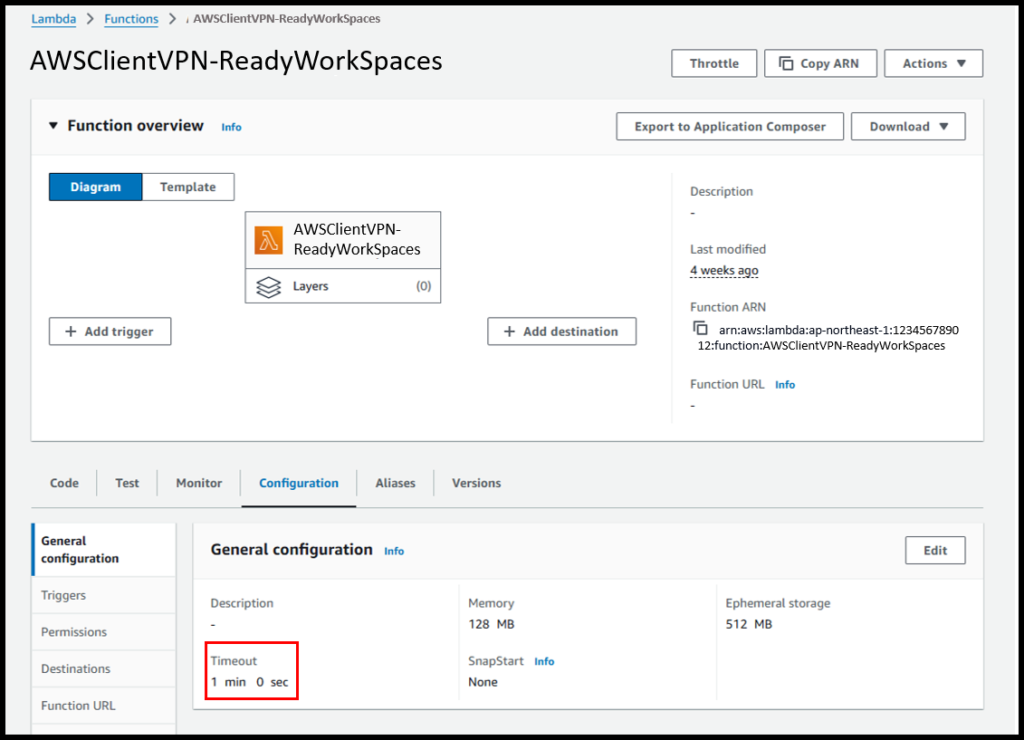Click the Copy ARN button
This screenshot has width=1024, height=740.
(x=820, y=63)
